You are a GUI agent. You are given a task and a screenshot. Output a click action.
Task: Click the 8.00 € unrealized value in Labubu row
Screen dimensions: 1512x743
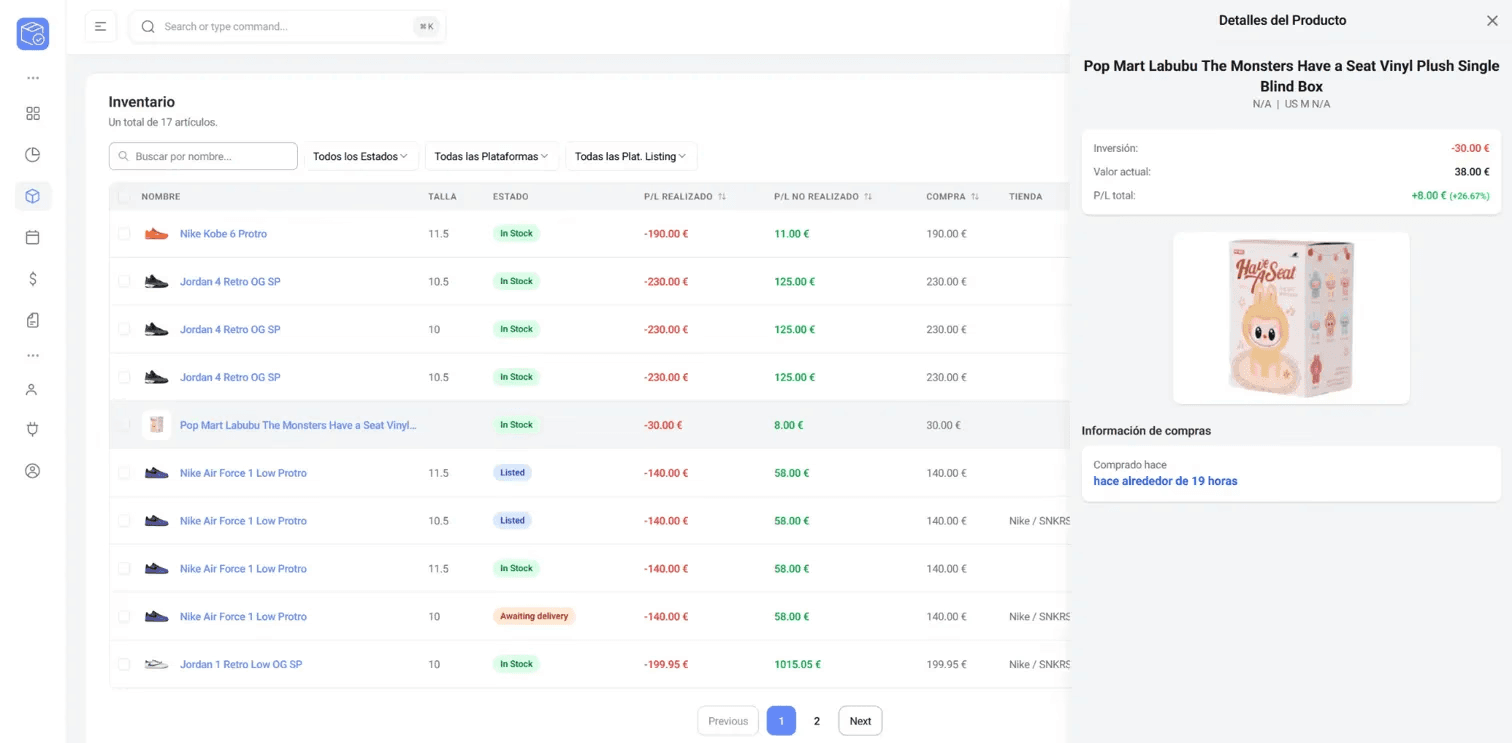791,425
